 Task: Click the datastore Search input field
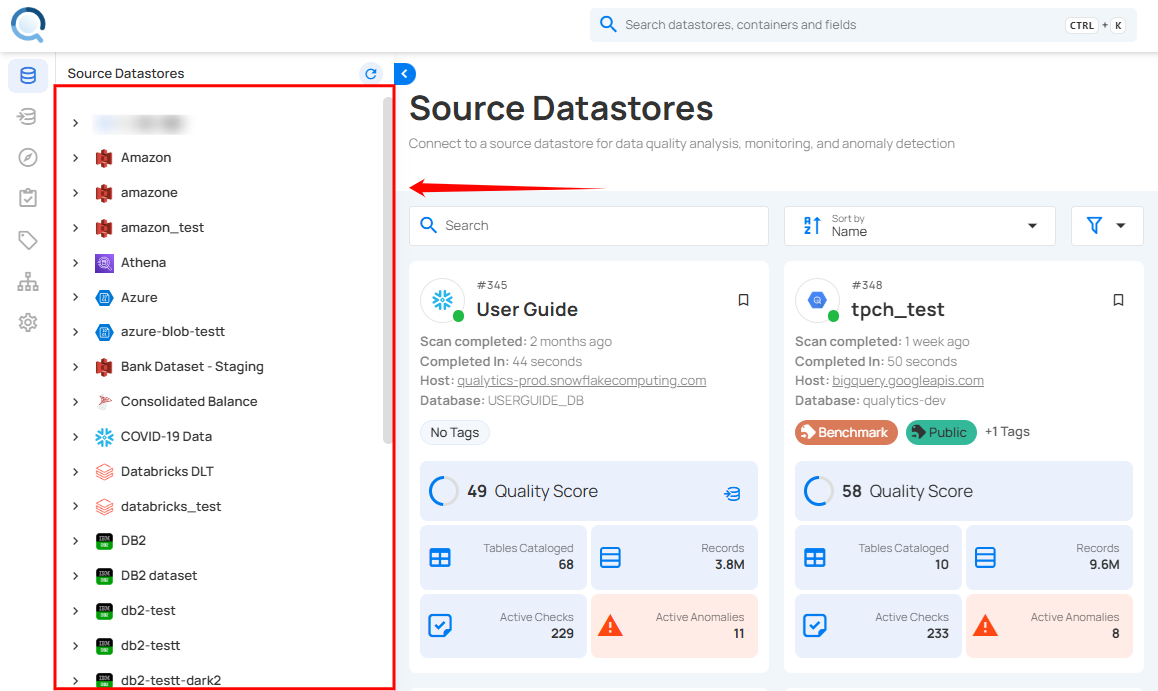[589, 226]
